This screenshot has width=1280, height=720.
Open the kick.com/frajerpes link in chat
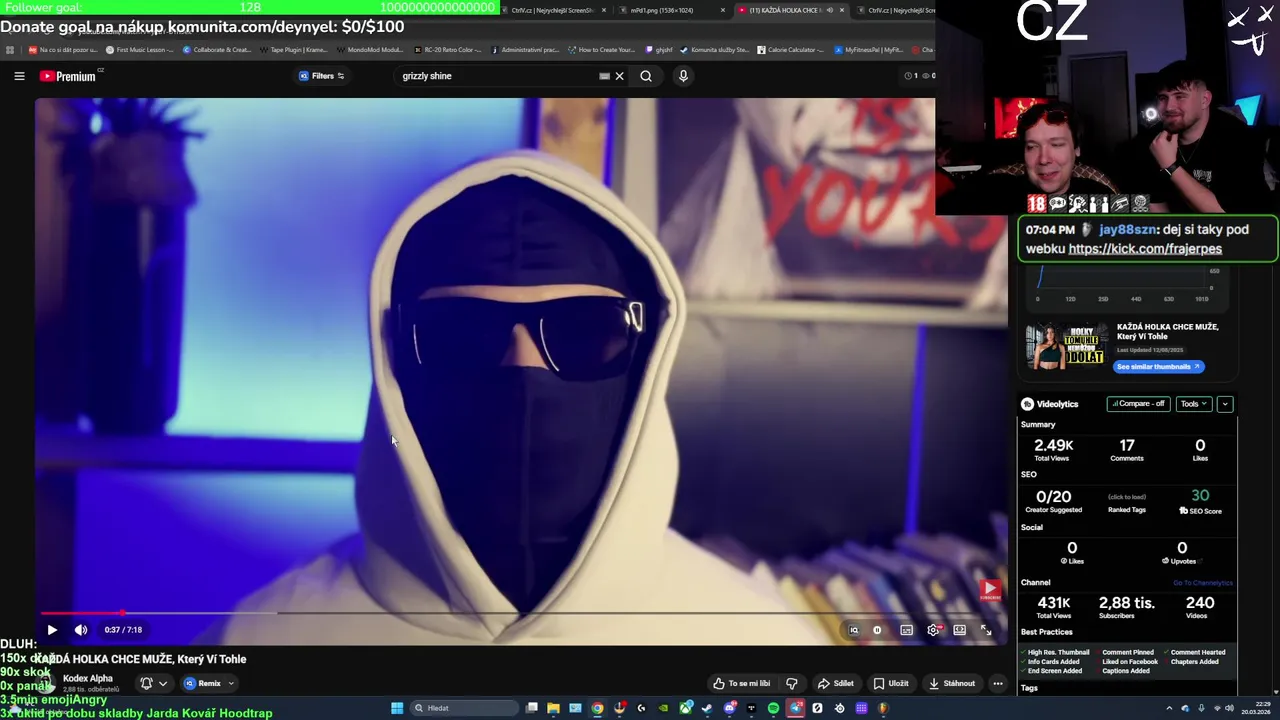pyautogui.click(x=1145, y=249)
